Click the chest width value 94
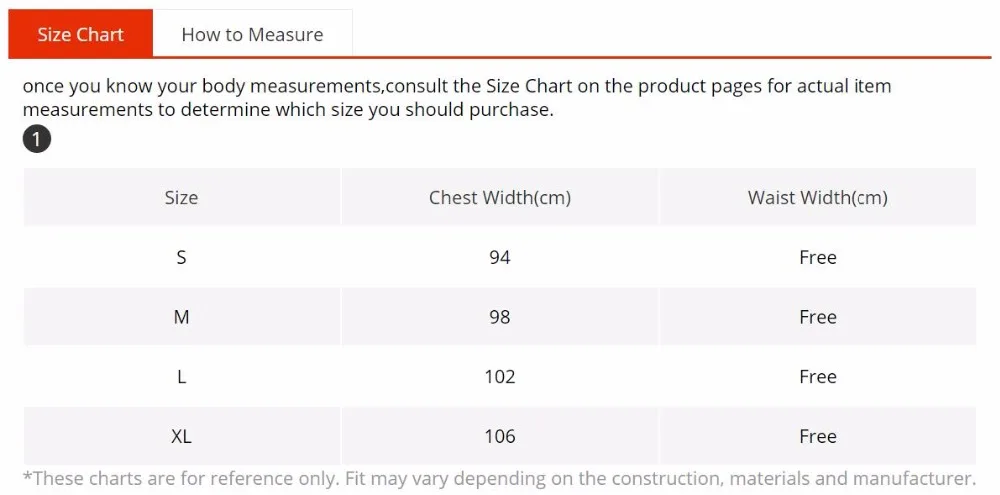This screenshot has width=1000, height=495. (500, 257)
